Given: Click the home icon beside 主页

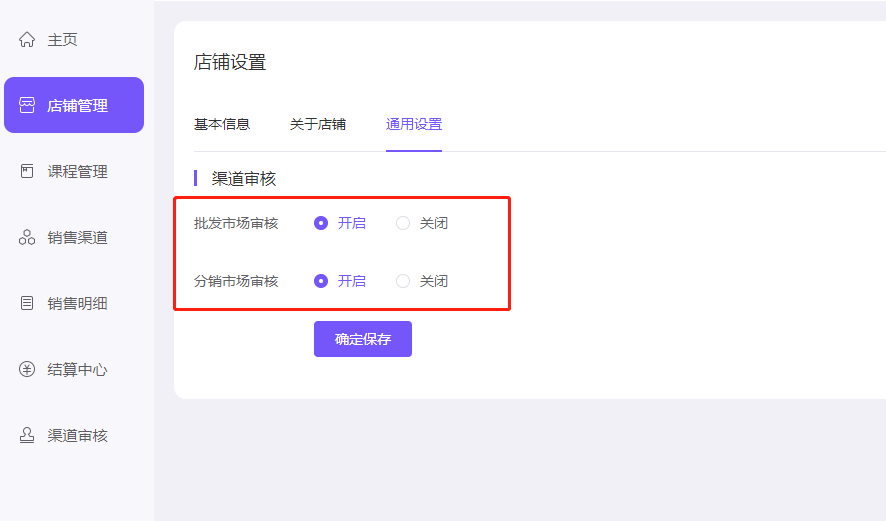Looking at the screenshot, I should point(27,40).
